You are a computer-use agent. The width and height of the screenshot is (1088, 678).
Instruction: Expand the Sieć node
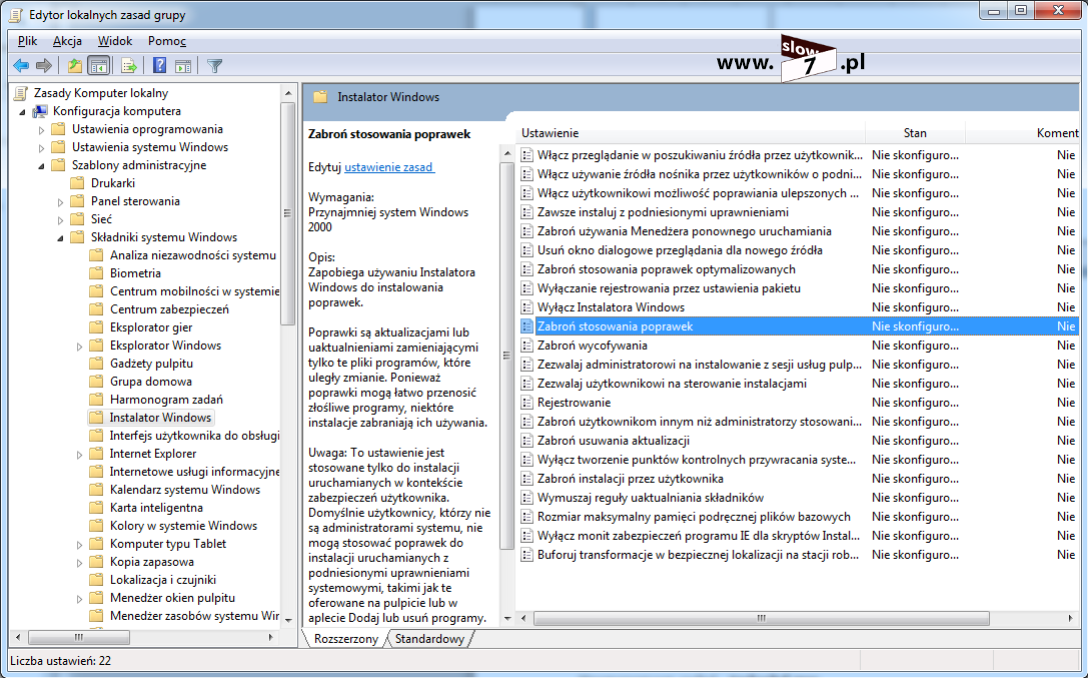click(60, 220)
